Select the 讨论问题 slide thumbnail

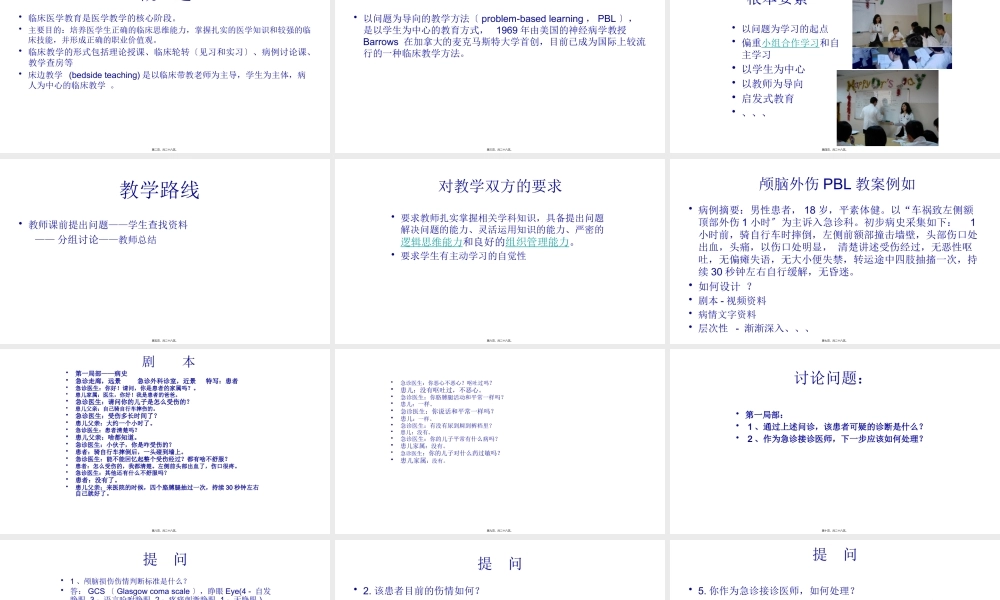point(832,440)
